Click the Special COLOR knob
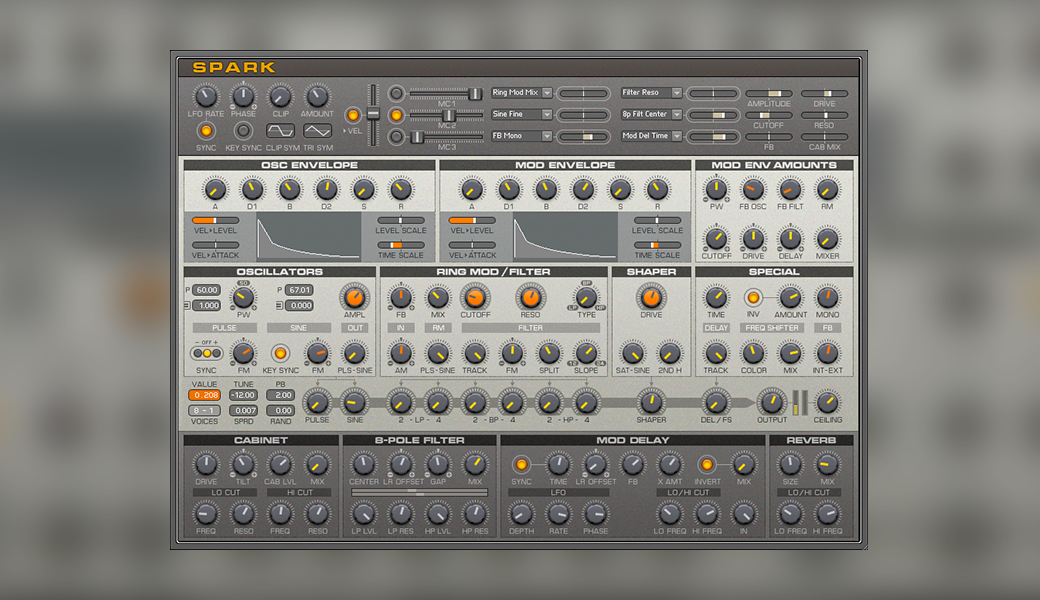Viewport: 1040px width, 600px height. tap(753, 353)
